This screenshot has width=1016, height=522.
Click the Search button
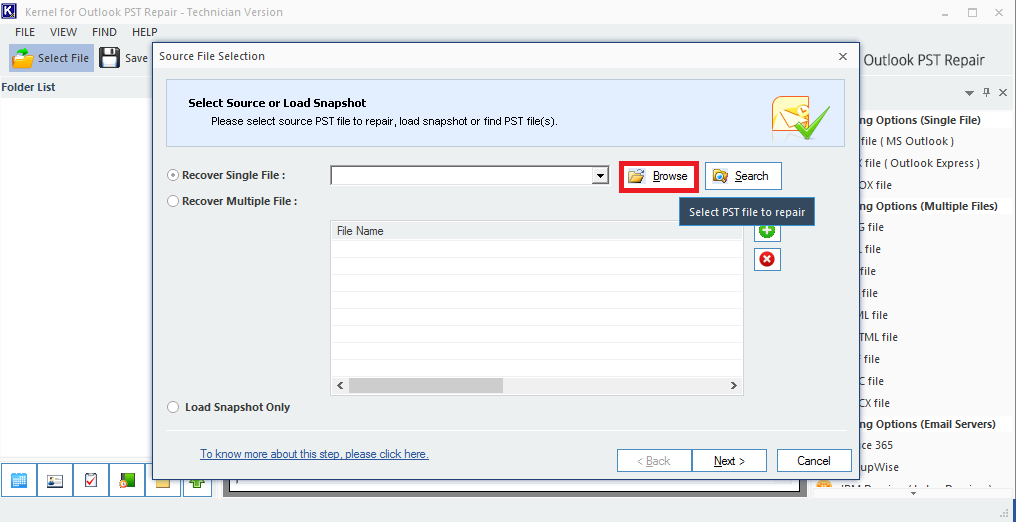743,176
